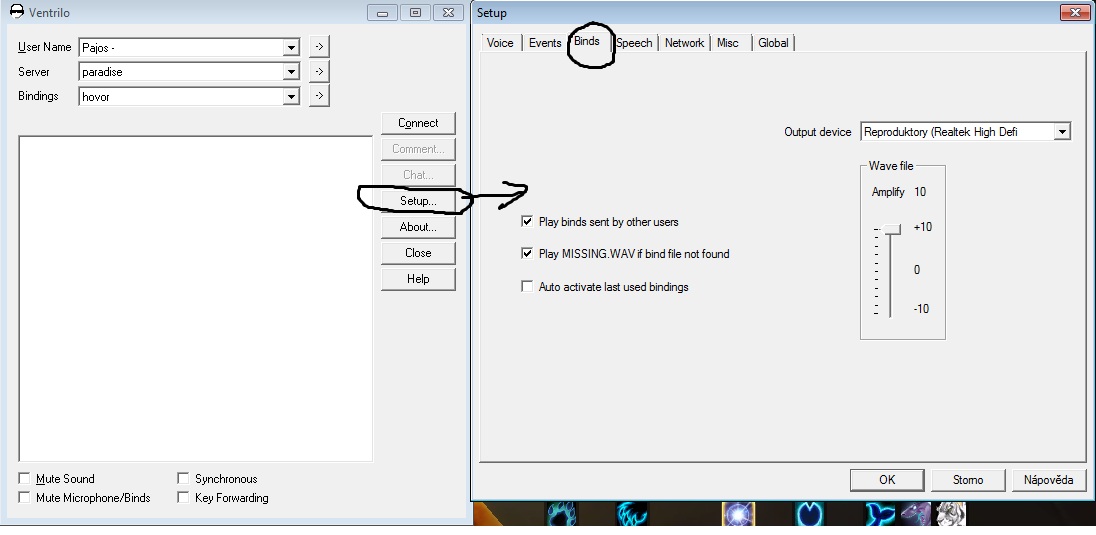Click the glowing starburst ability icon
1096x535 pixels.
click(x=738, y=514)
